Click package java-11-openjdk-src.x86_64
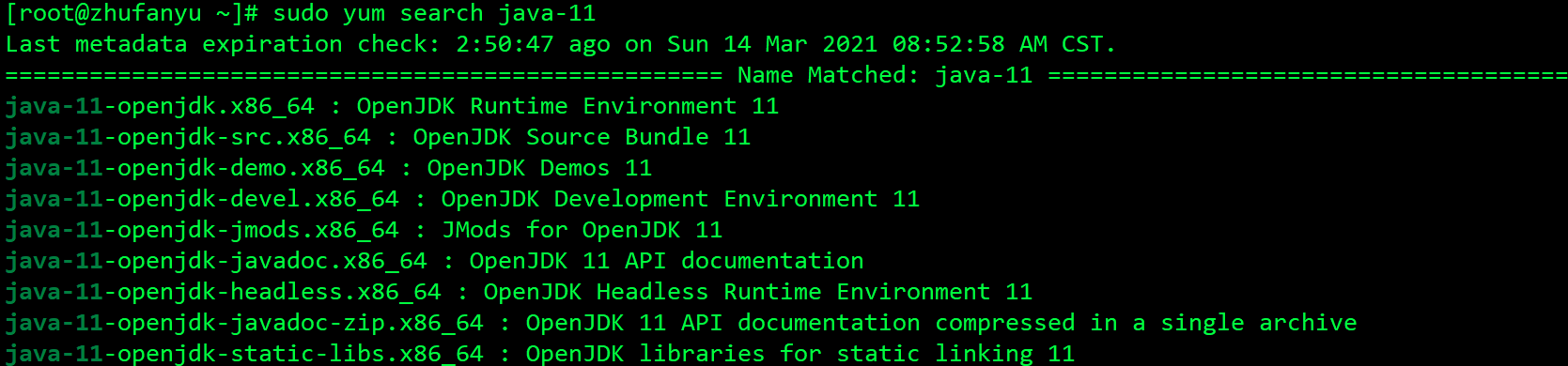Viewport: 1568px width, 366px height. [188, 138]
